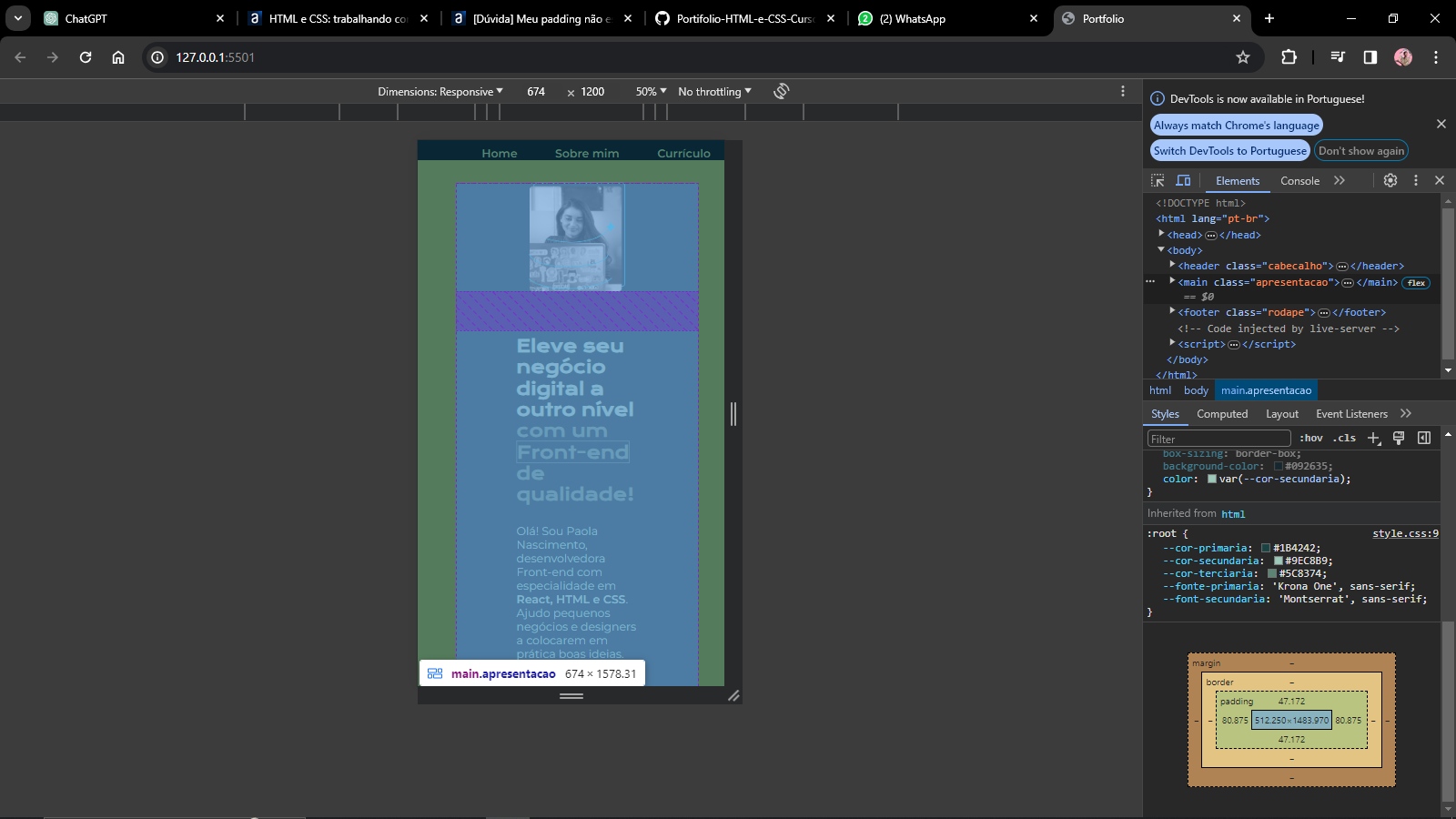This screenshot has height=819, width=1456.
Task: Toggle the :hov element state panel
Action: pos(1311,438)
